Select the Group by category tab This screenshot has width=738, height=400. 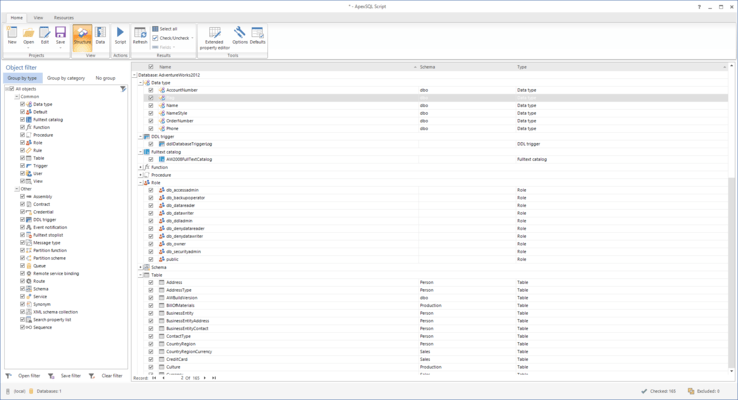click(x=66, y=78)
